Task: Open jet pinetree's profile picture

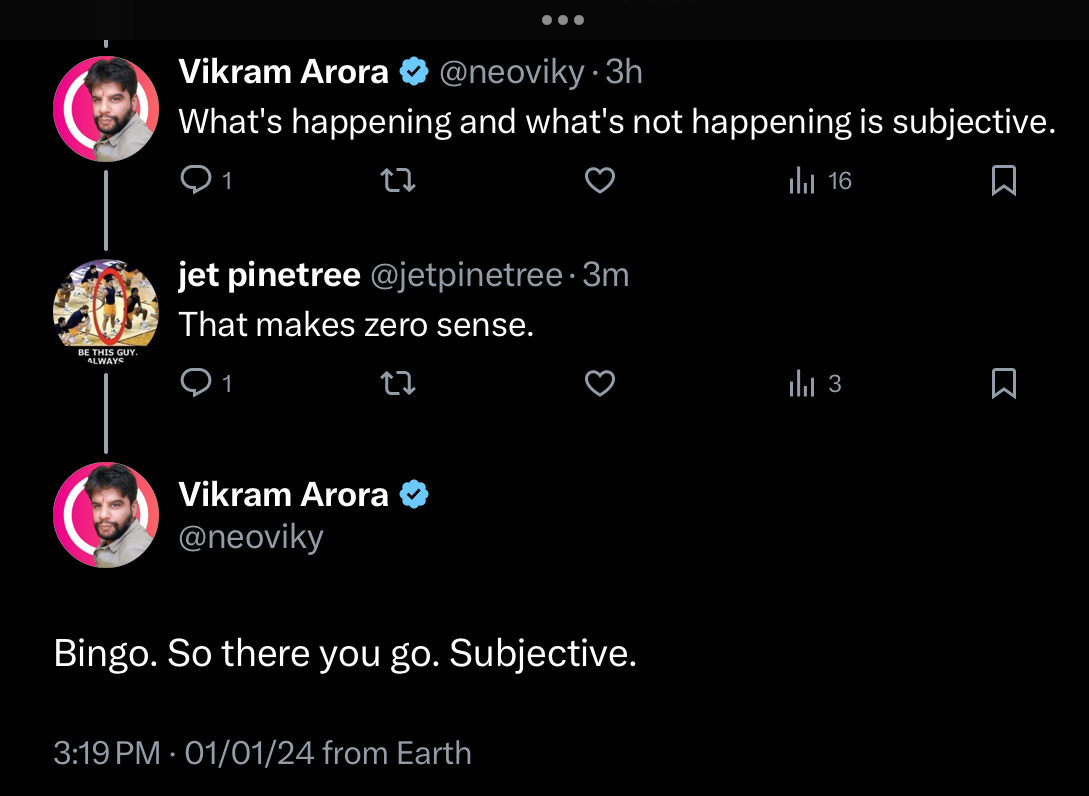Action: pos(106,311)
